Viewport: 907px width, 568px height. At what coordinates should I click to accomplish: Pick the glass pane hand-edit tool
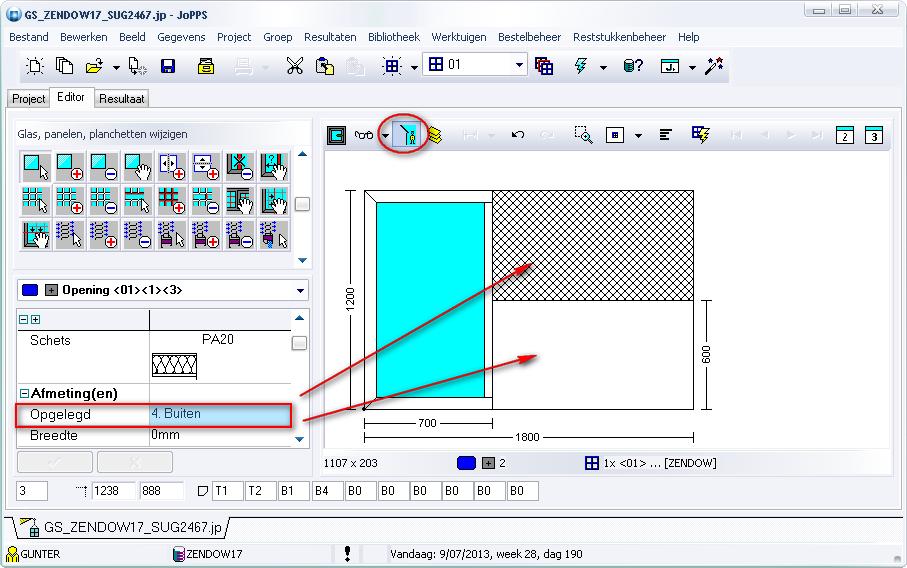[138, 167]
